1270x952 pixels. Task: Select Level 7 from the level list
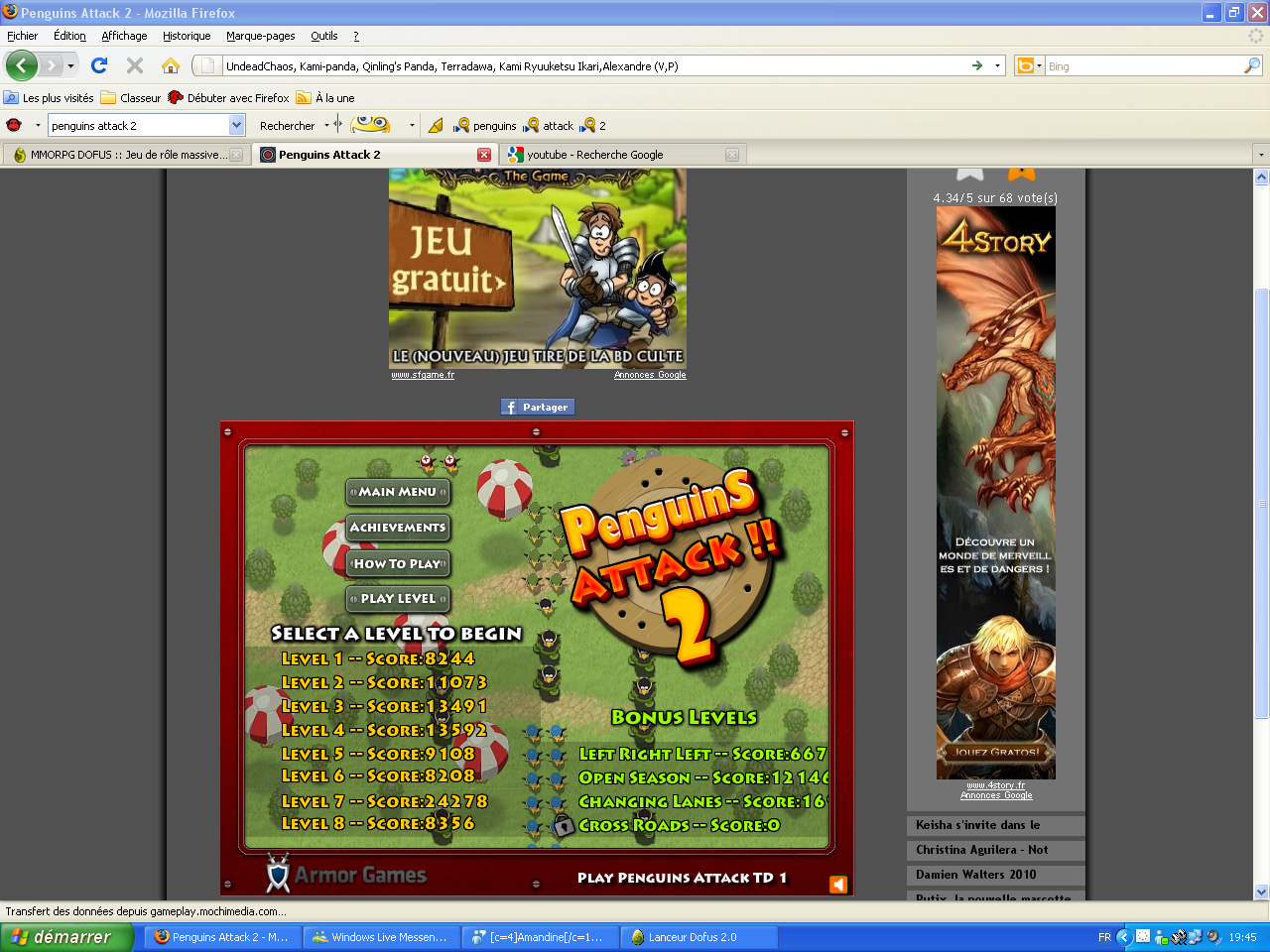(x=384, y=801)
